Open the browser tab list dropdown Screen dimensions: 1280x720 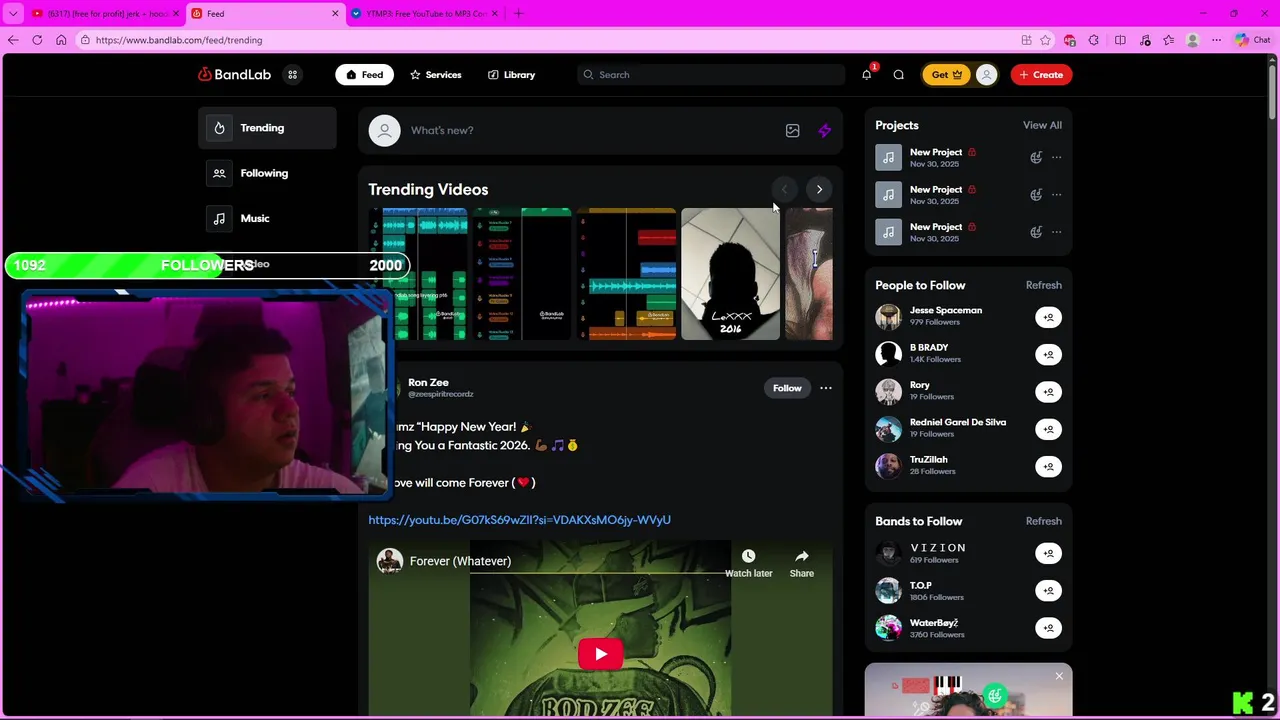[x=13, y=14]
